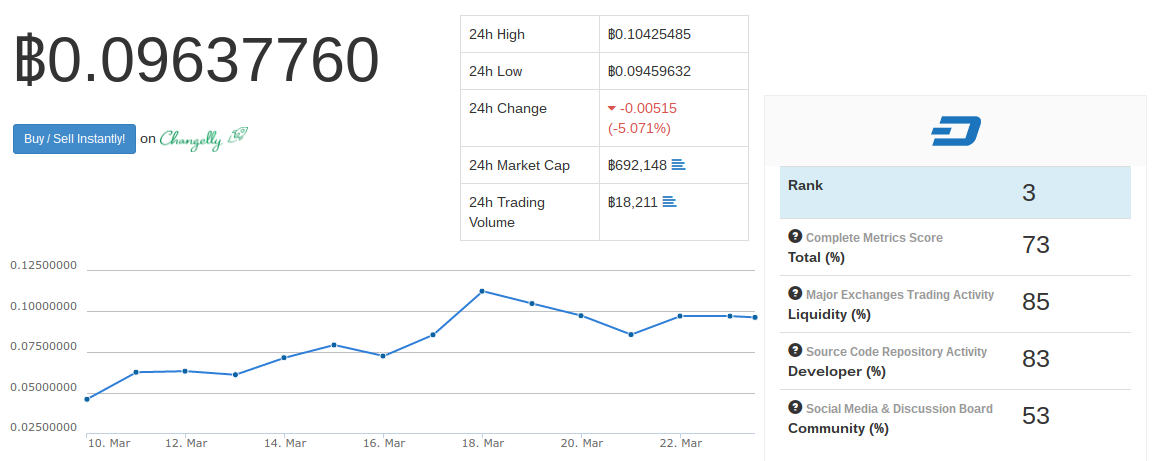Viewport: 1154px width, 461px height.
Task: Click the large Bitcoin price heading
Action: [197, 60]
